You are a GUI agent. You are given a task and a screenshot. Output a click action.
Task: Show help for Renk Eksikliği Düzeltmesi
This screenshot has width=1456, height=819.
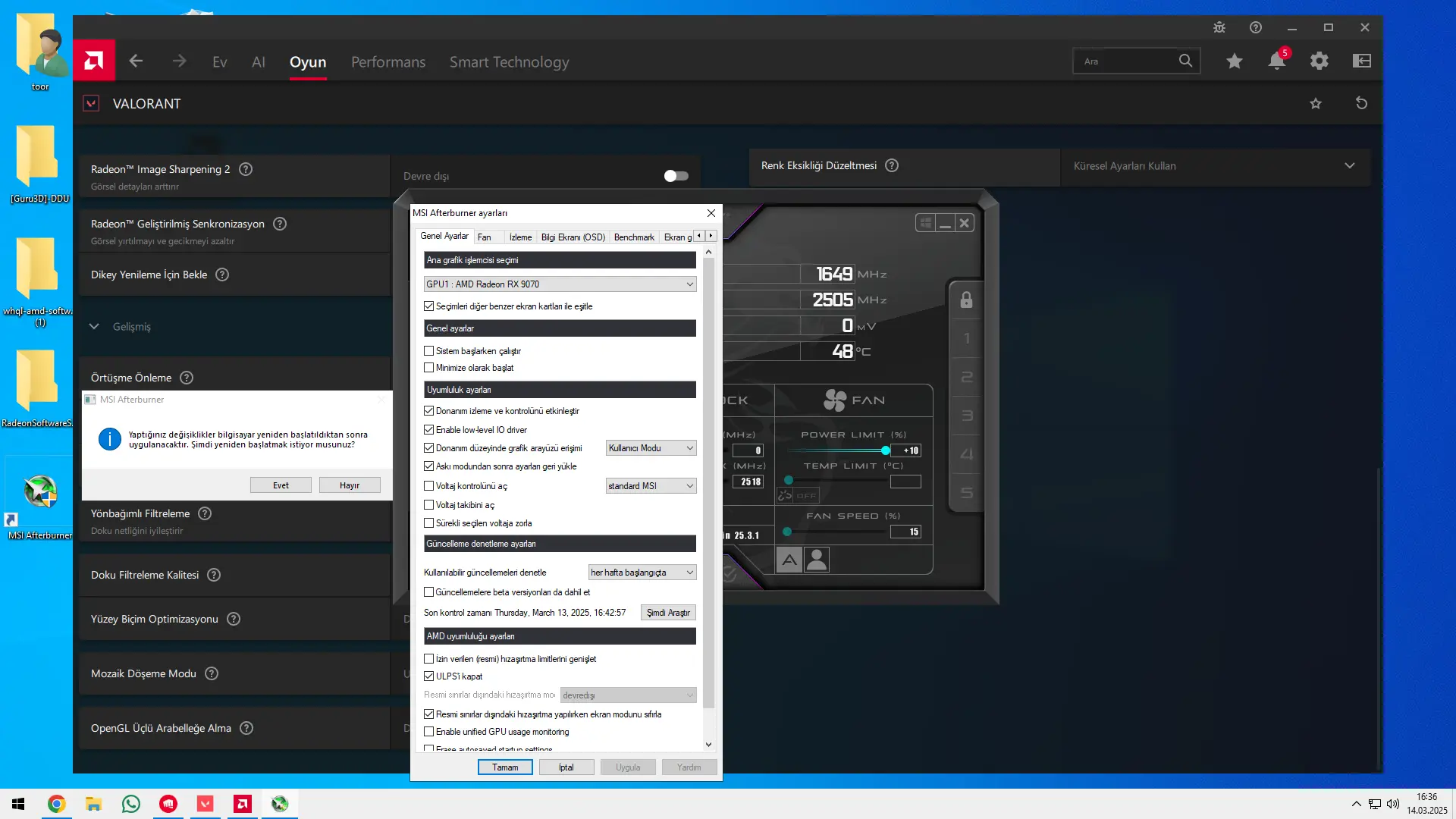[892, 165]
